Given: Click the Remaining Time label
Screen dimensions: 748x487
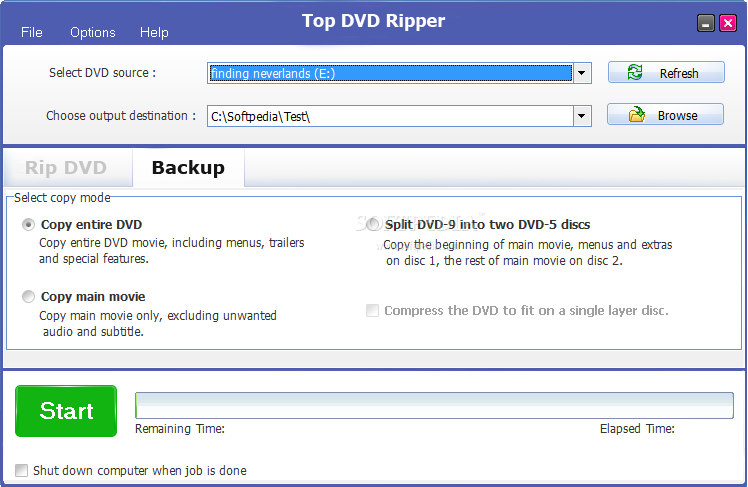Looking at the screenshot, I should tap(180, 428).
